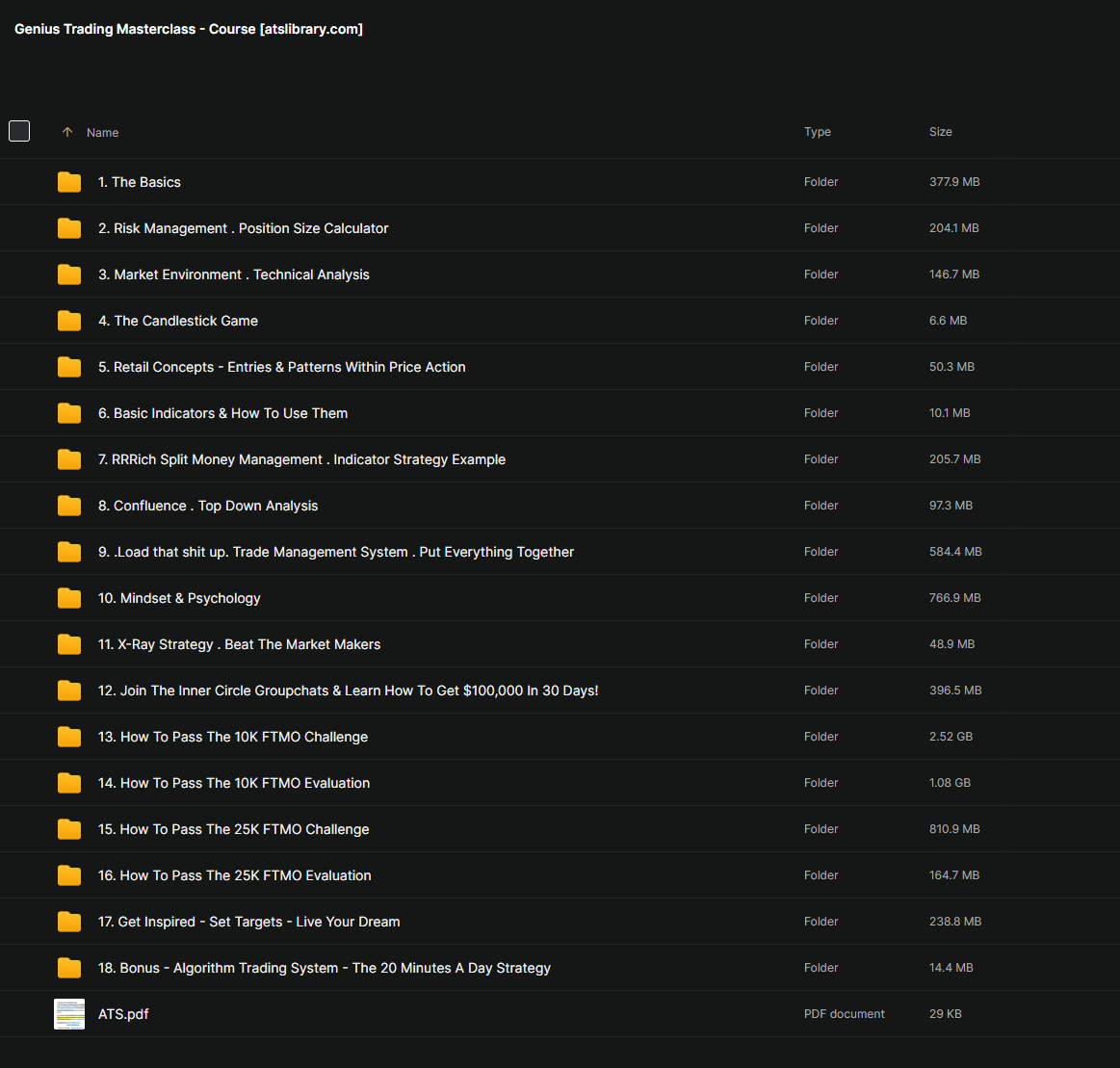This screenshot has height=1068, width=1120.
Task: Click the 584.4 MB size value
Action: [955, 552]
